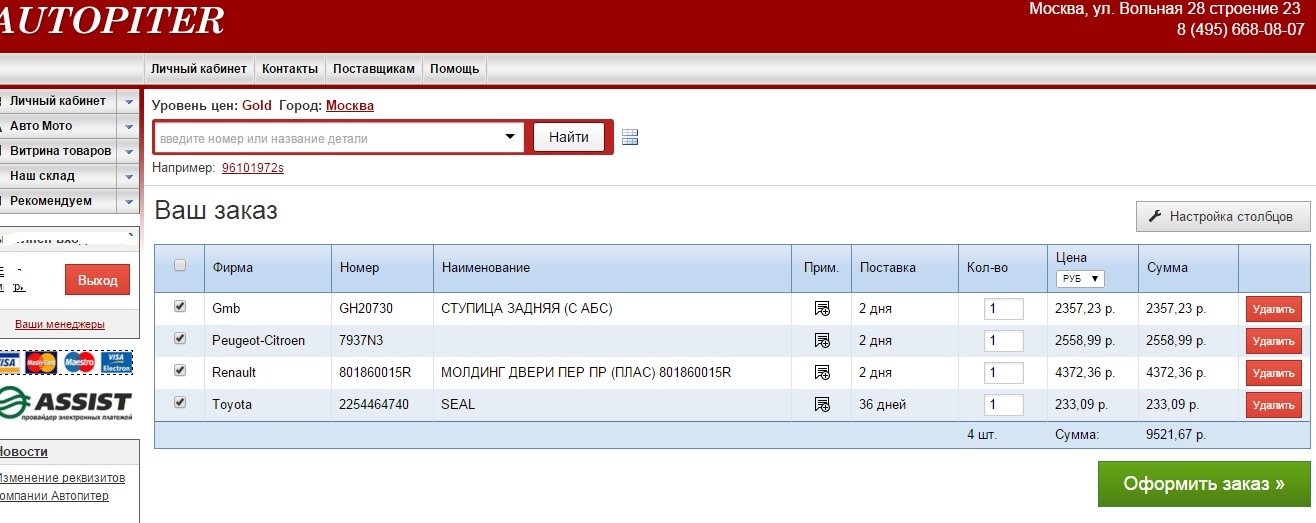Delete the Peugeot-Citroen order row

pos(1273,341)
